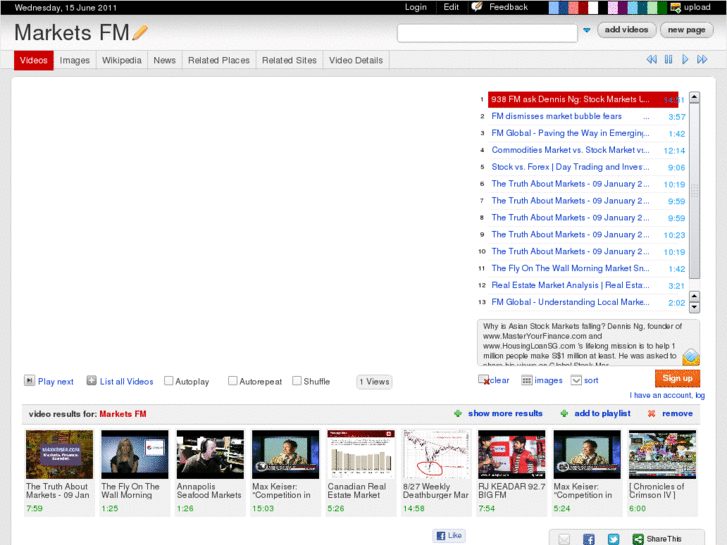Click the 1 Views button
Image resolution: width=727 pixels, height=545 pixels.
(374, 382)
